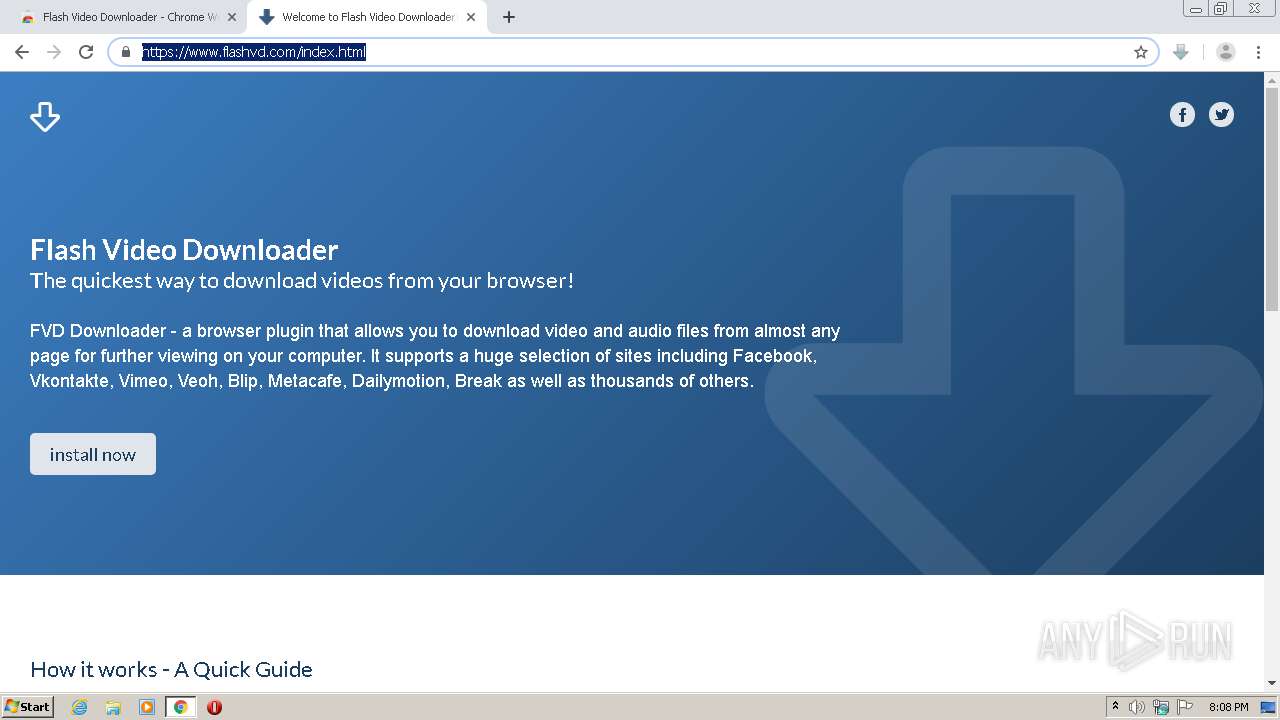1280x720 pixels.
Task: Bookmark this page with star icon
Action: 1140,52
